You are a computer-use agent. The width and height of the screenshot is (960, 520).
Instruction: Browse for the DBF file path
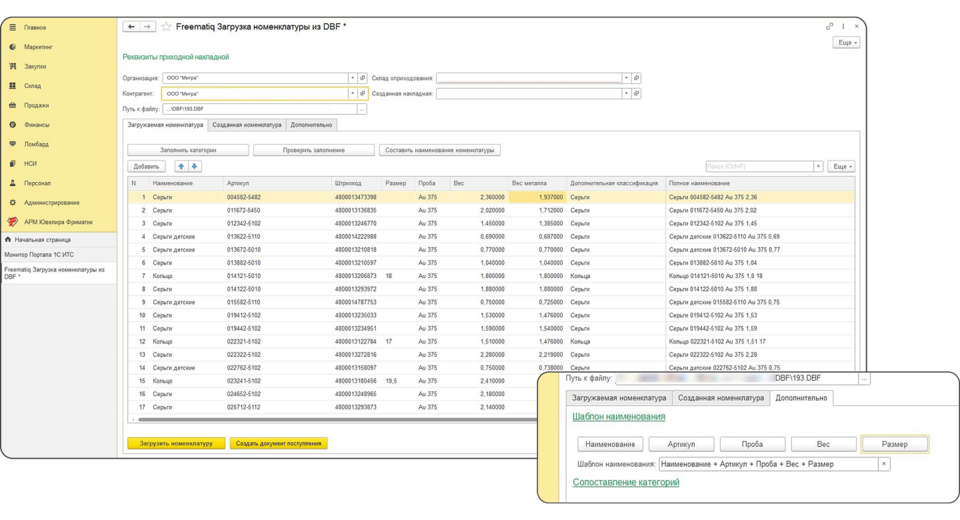pos(361,109)
